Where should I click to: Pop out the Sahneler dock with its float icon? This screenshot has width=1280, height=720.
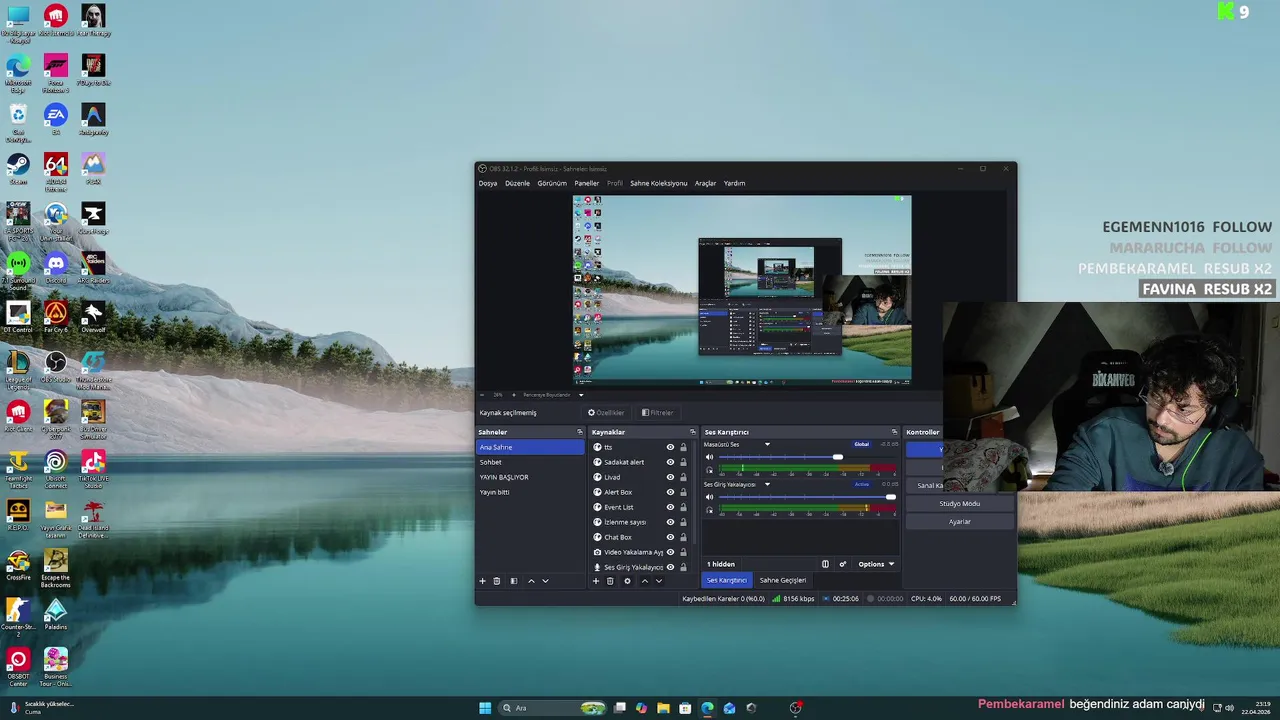pyautogui.click(x=580, y=432)
